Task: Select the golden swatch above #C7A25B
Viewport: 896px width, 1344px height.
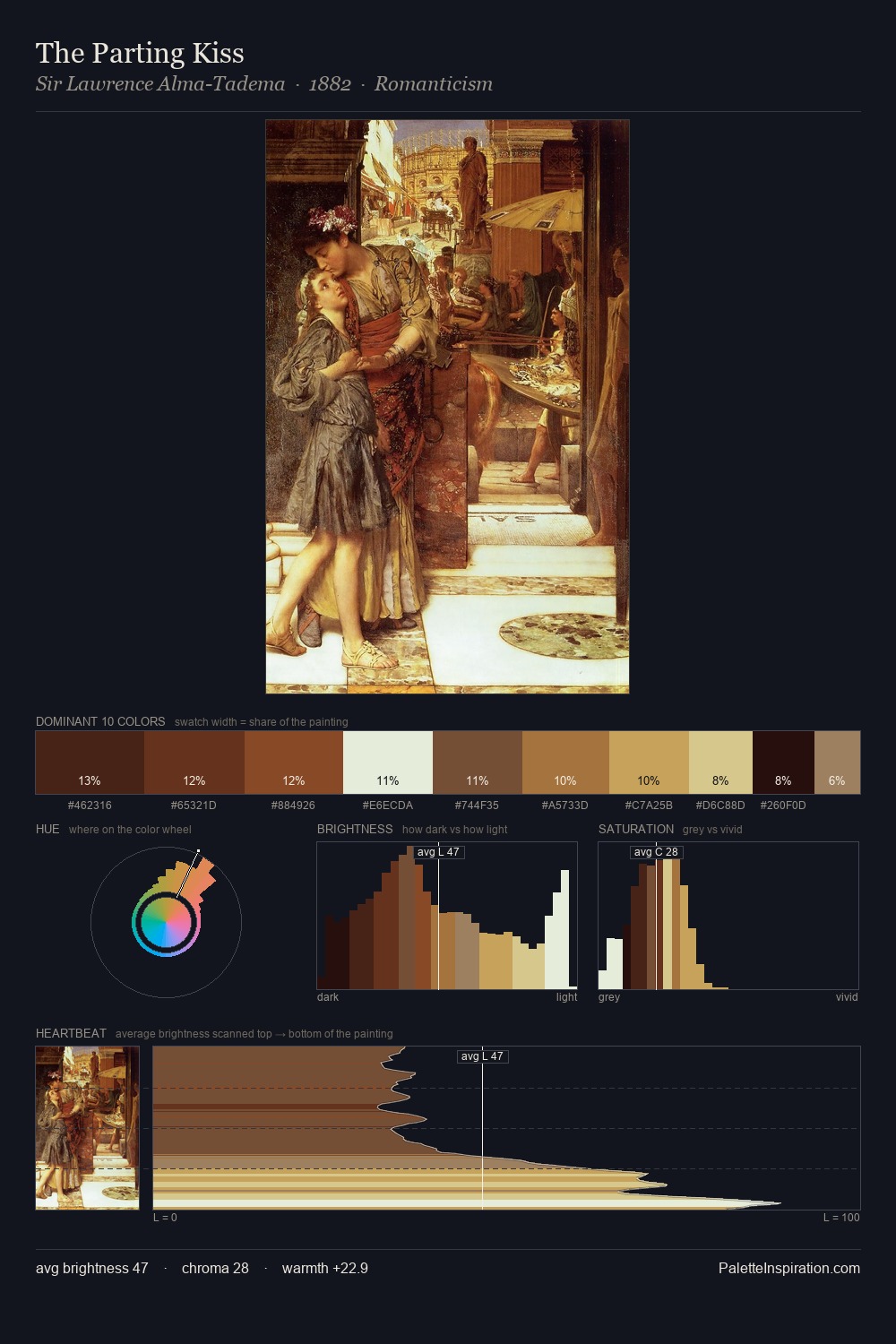Action: 649,762
